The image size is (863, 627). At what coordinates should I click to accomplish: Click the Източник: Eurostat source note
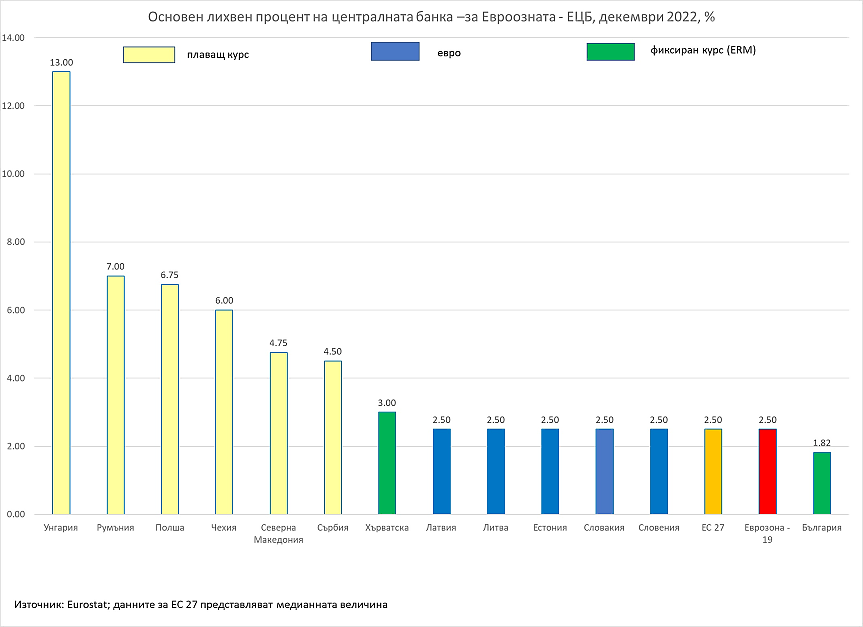coord(201,604)
